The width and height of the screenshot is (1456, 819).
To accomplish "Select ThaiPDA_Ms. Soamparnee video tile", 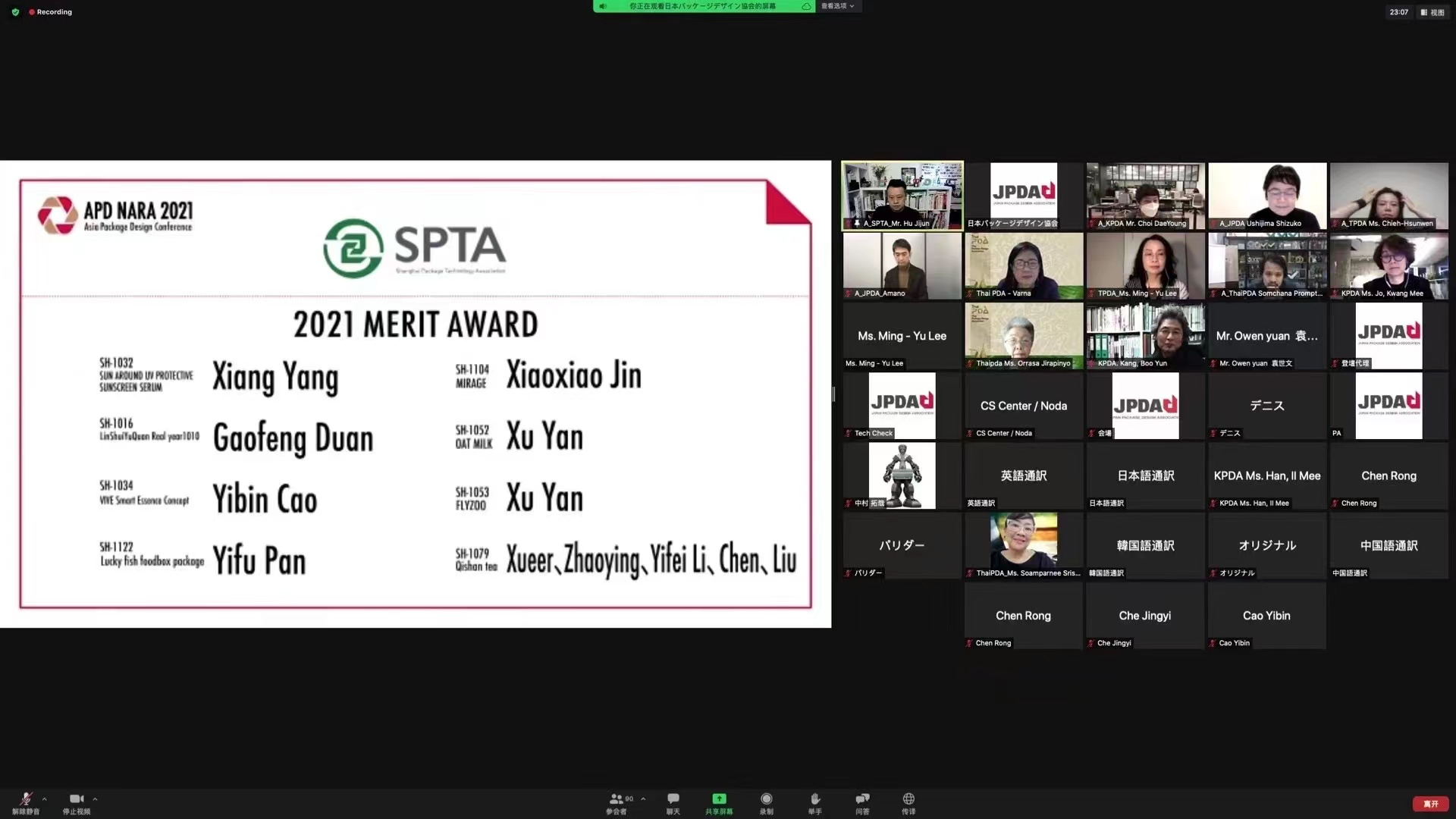I will (x=1024, y=545).
